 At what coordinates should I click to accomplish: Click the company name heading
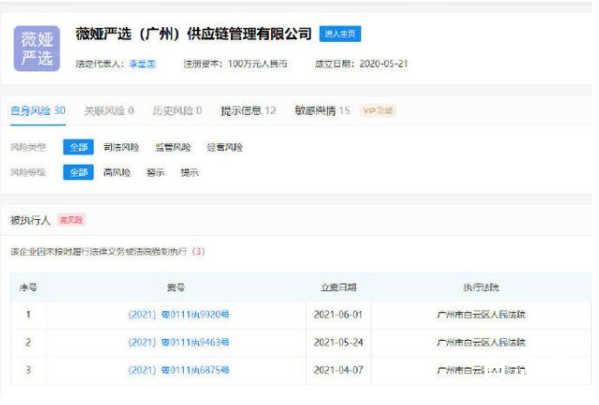pyautogui.click(x=194, y=34)
